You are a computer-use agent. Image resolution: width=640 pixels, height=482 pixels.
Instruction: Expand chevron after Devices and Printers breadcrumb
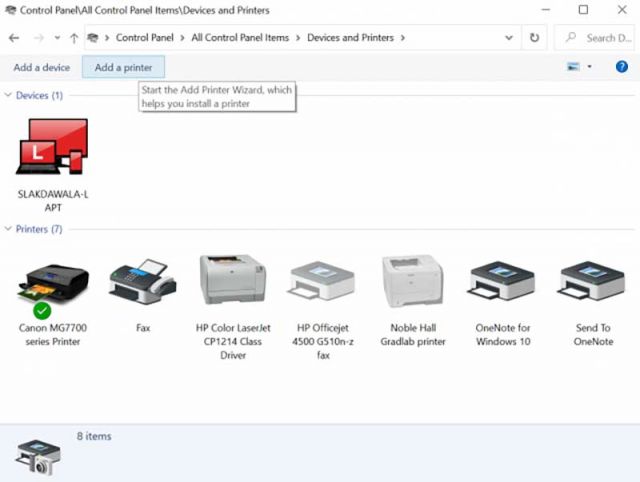coord(403,38)
